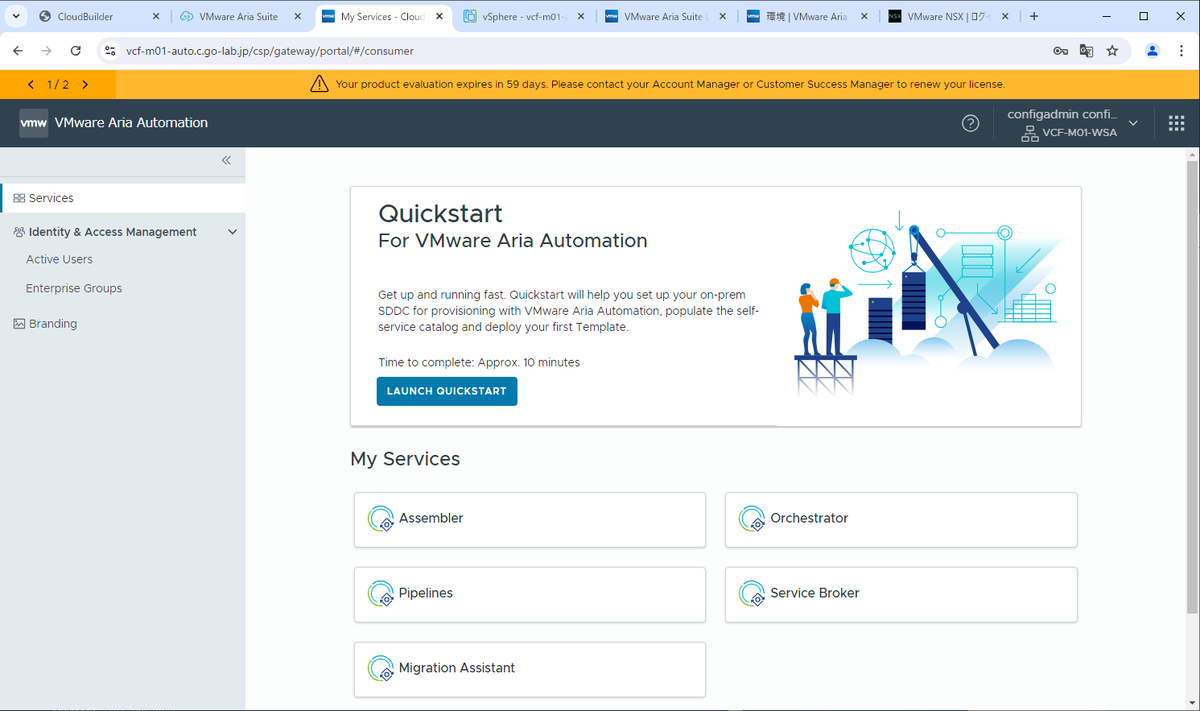Go to next notification in banner
The width and height of the screenshot is (1200, 711).
[x=85, y=84]
